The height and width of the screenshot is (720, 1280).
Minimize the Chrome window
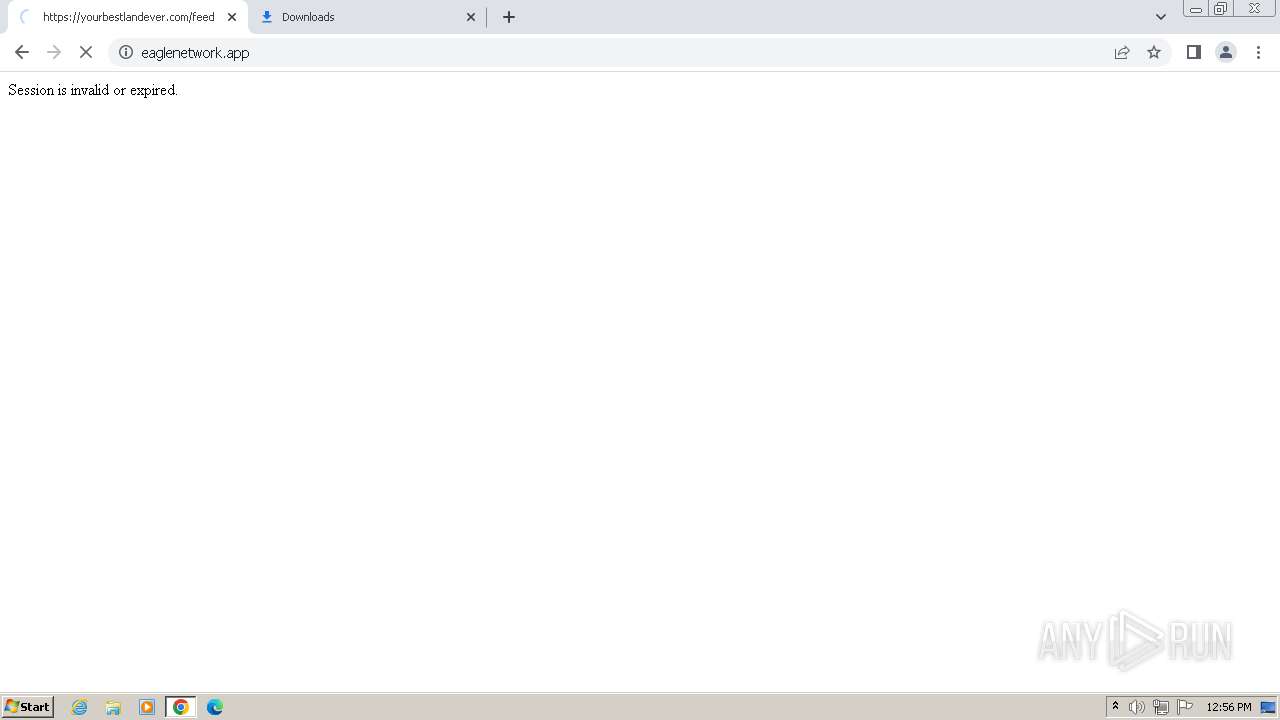tap(1196, 9)
